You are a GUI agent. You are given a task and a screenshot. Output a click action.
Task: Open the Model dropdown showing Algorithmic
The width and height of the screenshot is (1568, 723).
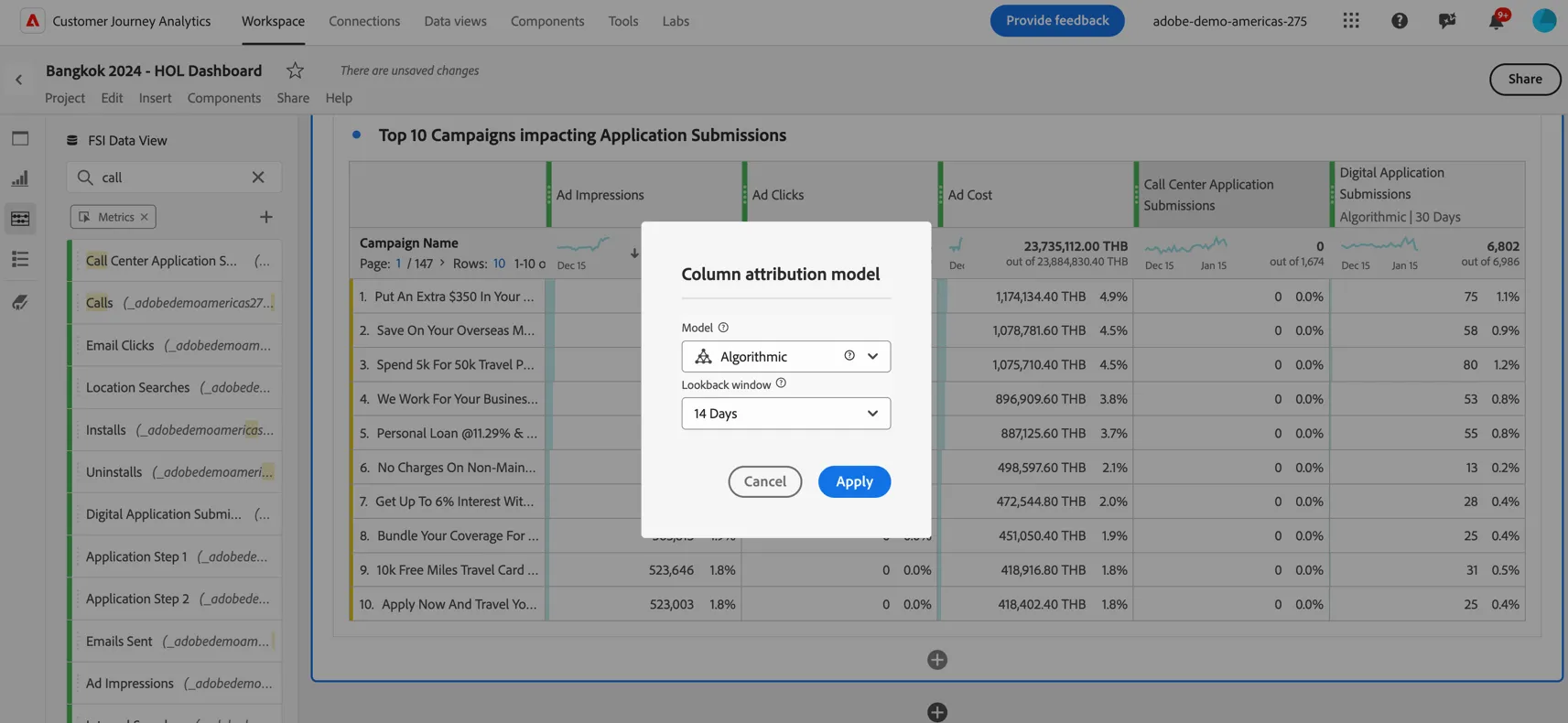pyautogui.click(x=785, y=356)
